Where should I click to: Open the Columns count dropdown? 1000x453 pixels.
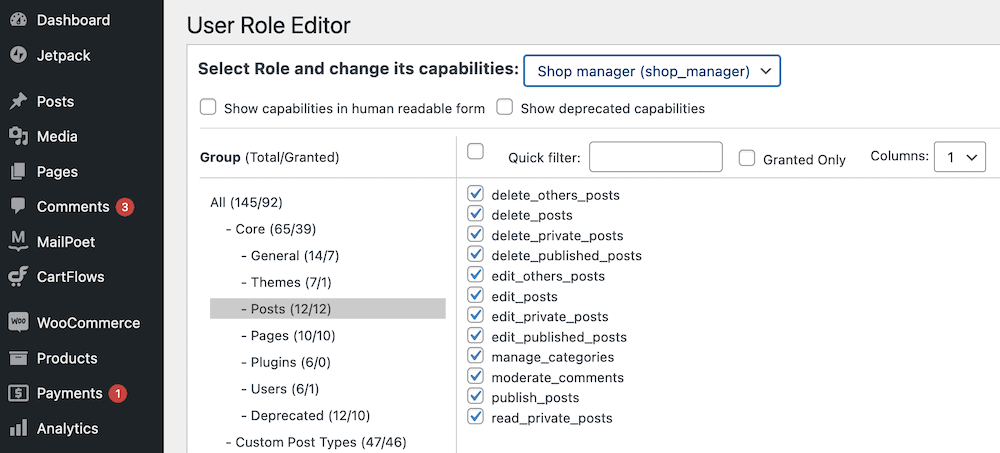[960, 157]
